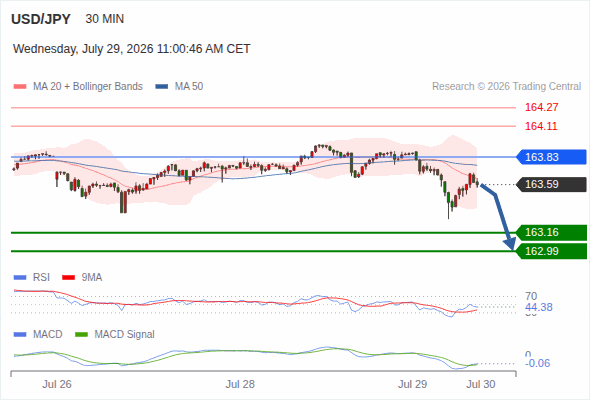Image resolution: width=590 pixels, height=400 pixels.
Task: Select the 163.83 pivot price tag
Action: pos(551,157)
